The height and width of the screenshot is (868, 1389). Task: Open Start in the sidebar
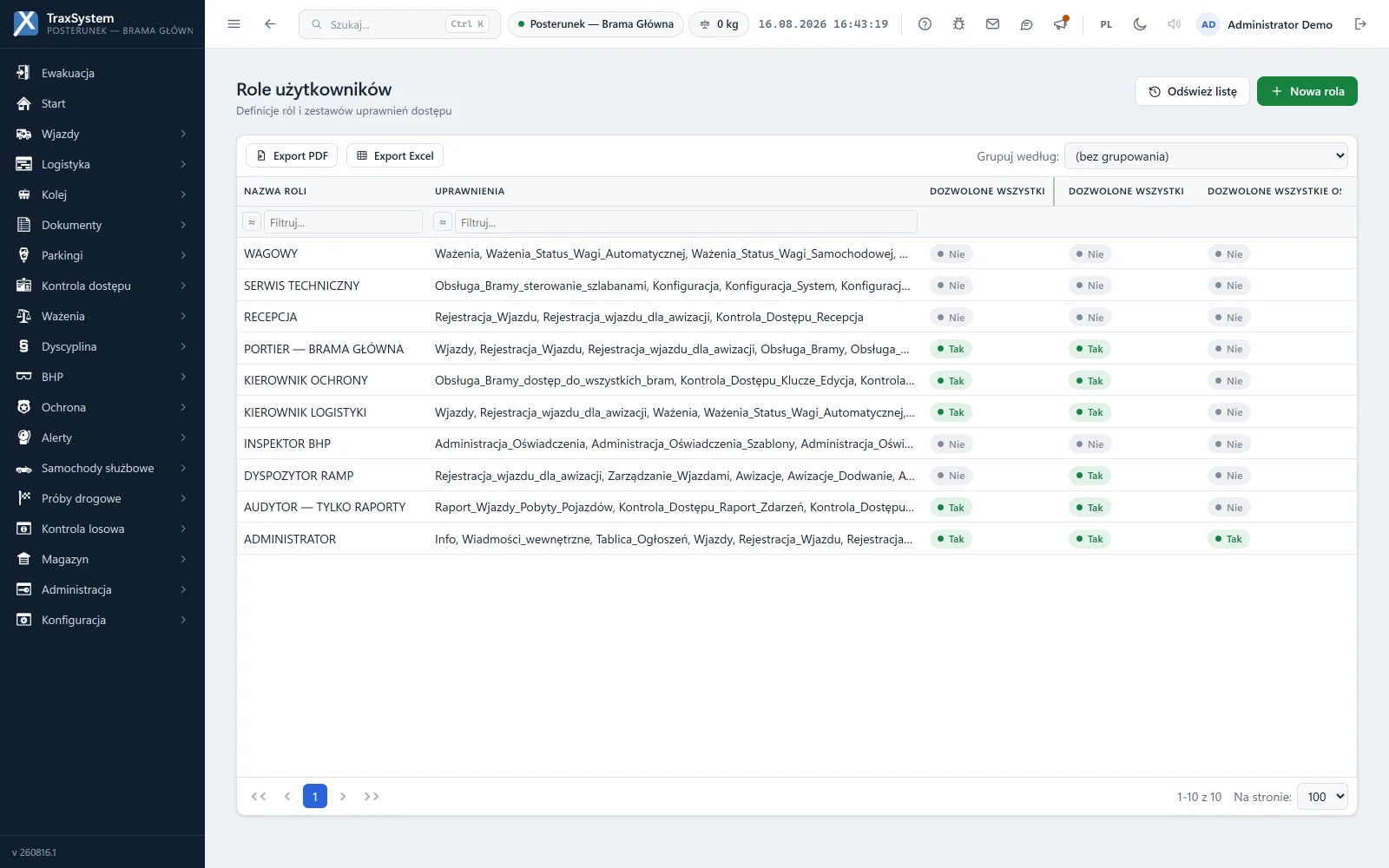[102, 103]
